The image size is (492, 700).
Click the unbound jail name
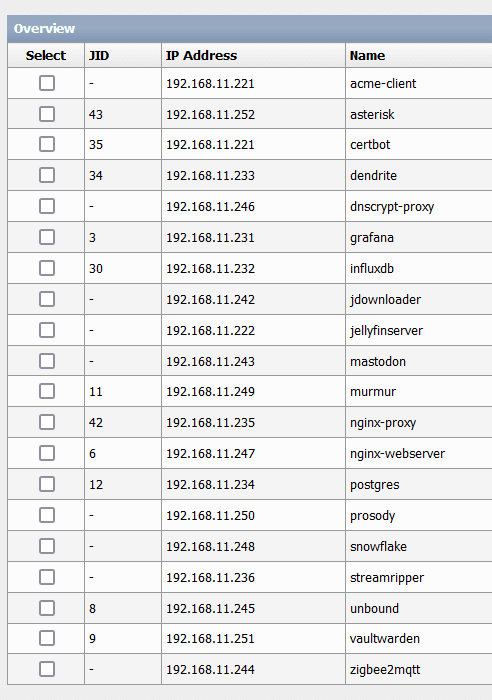click(374, 608)
